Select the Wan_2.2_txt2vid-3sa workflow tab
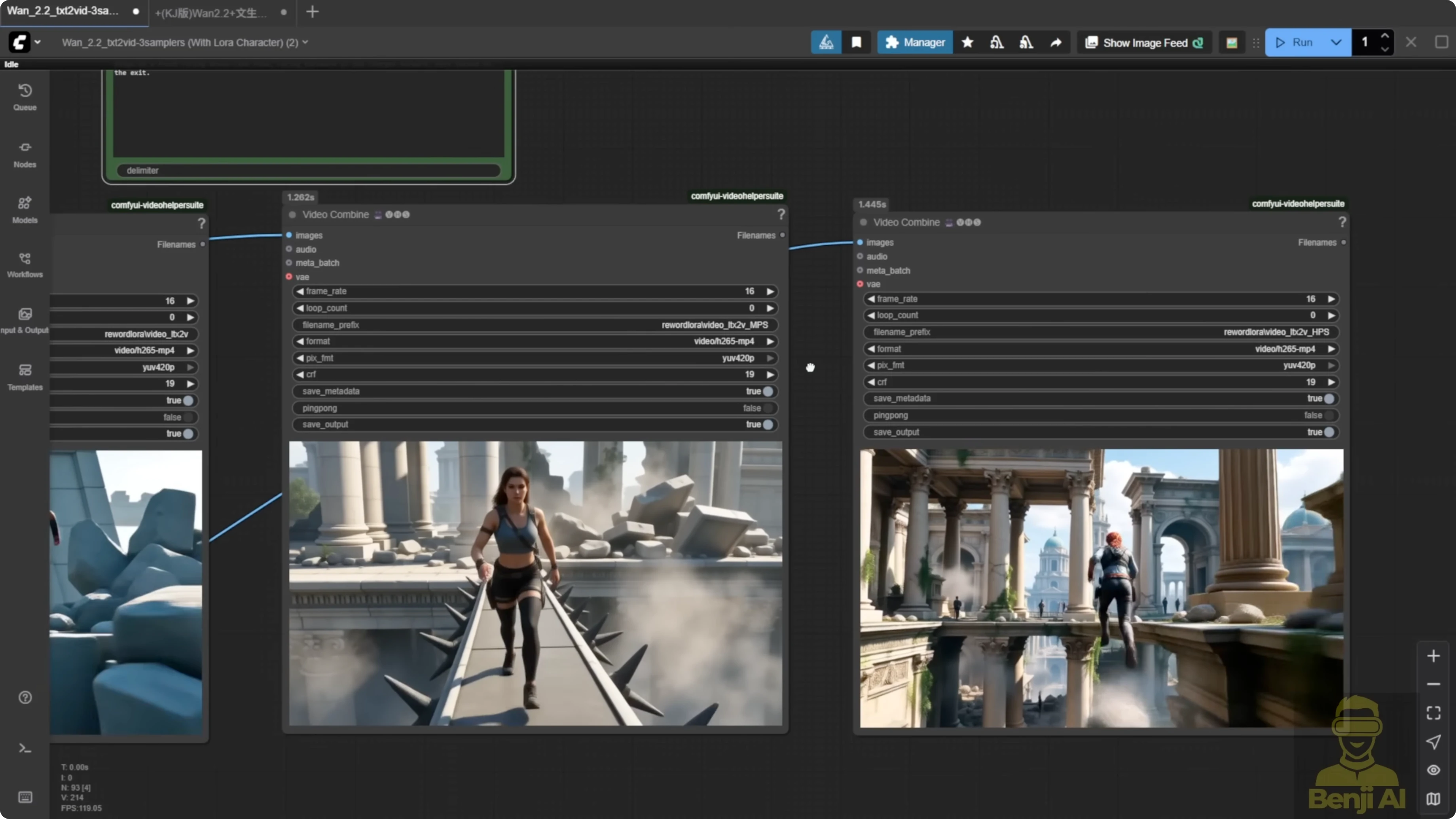Viewport: 1456px width, 819px height. click(62, 12)
